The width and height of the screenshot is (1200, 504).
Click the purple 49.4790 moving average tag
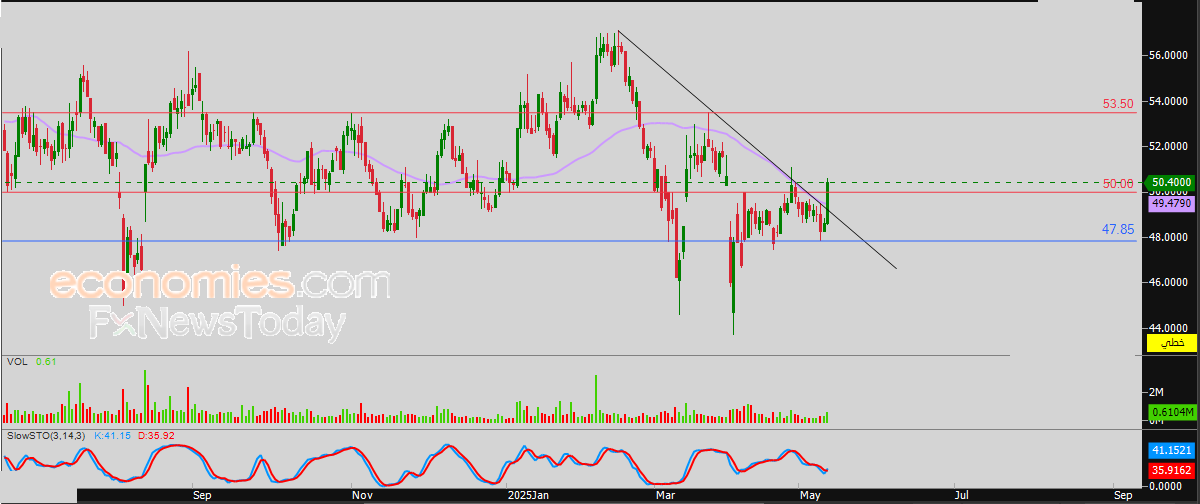pyautogui.click(x=1169, y=203)
